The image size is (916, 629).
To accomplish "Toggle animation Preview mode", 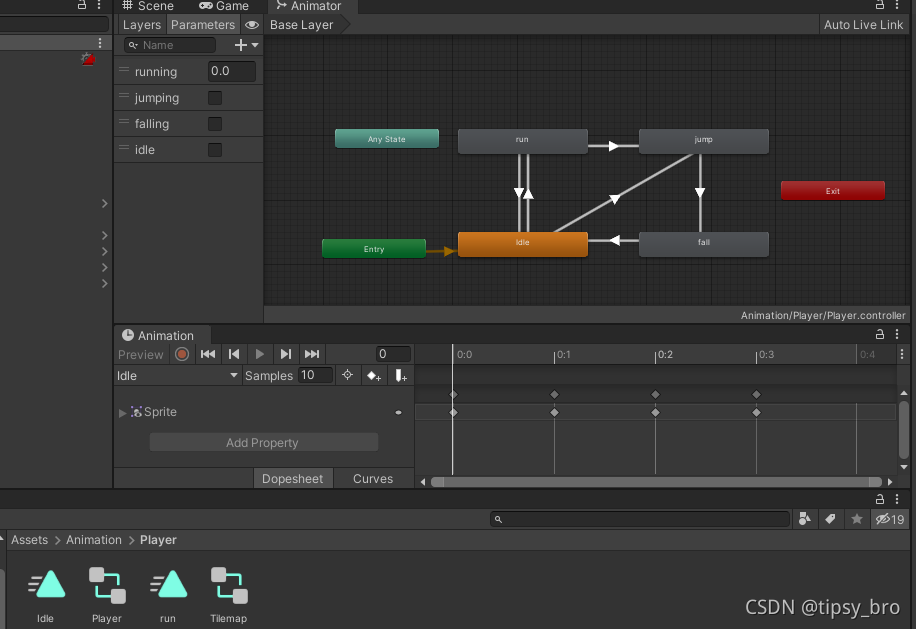I will point(140,355).
